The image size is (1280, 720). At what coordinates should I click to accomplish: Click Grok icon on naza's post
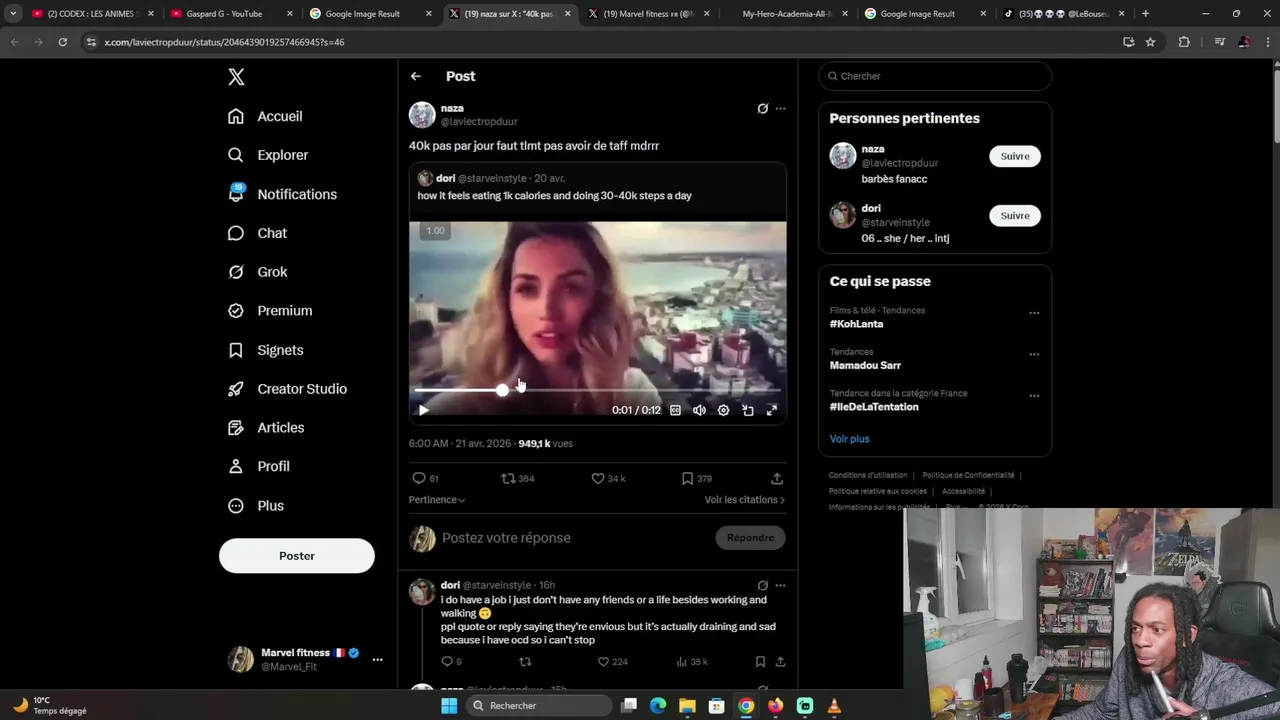tap(762, 109)
